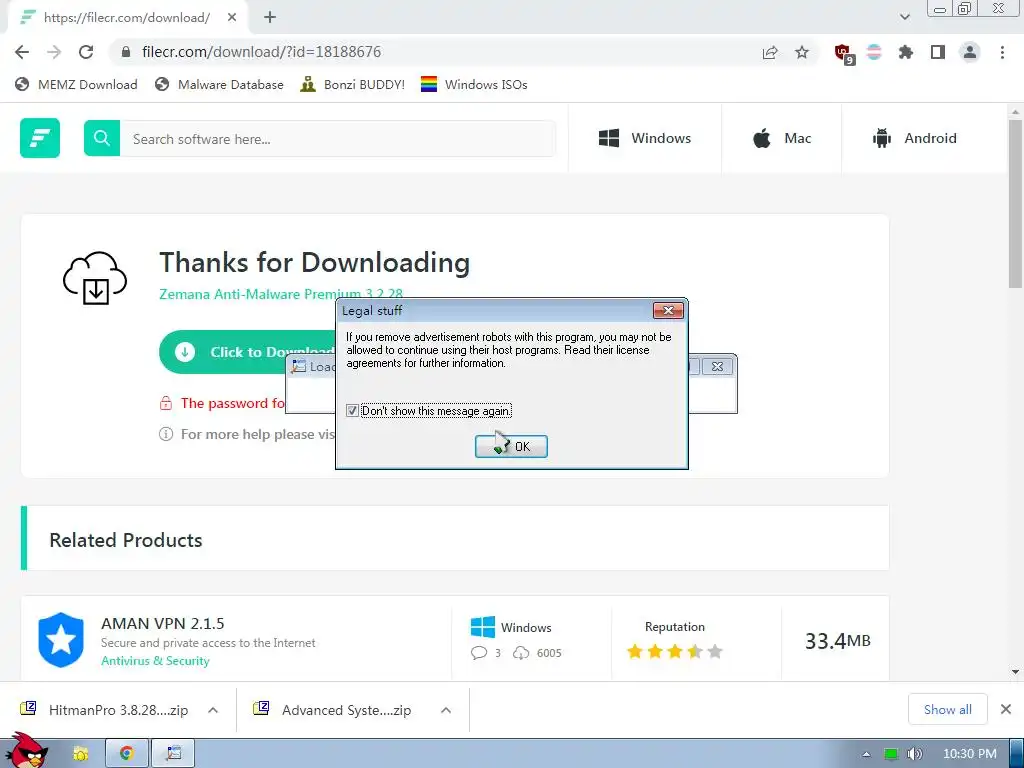Image resolution: width=1024 pixels, height=768 pixels.
Task: Click the FileCR logo icon
Action: click(x=40, y=138)
